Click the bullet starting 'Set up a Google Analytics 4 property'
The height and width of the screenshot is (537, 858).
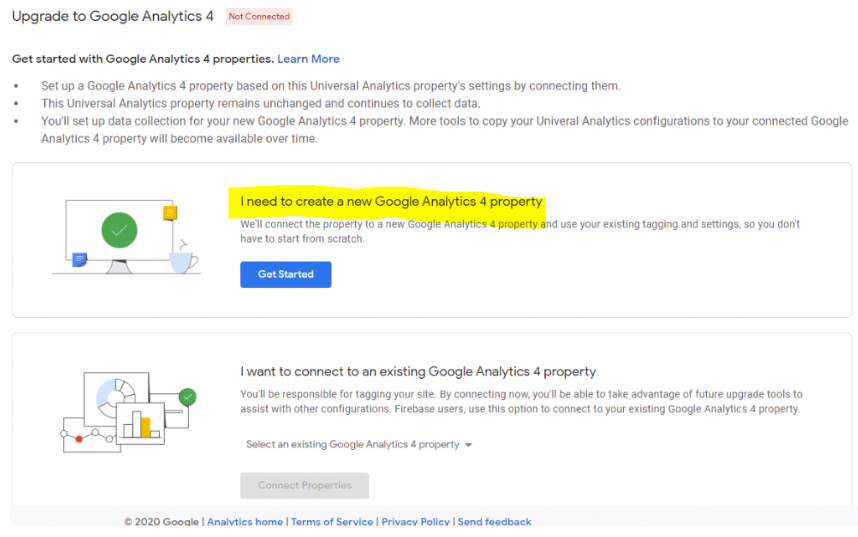pyautogui.click(x=331, y=86)
